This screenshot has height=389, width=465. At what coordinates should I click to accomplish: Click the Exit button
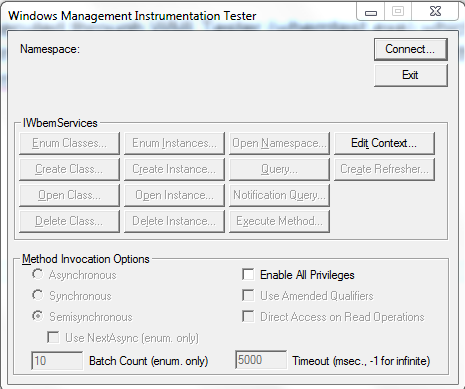point(410,75)
